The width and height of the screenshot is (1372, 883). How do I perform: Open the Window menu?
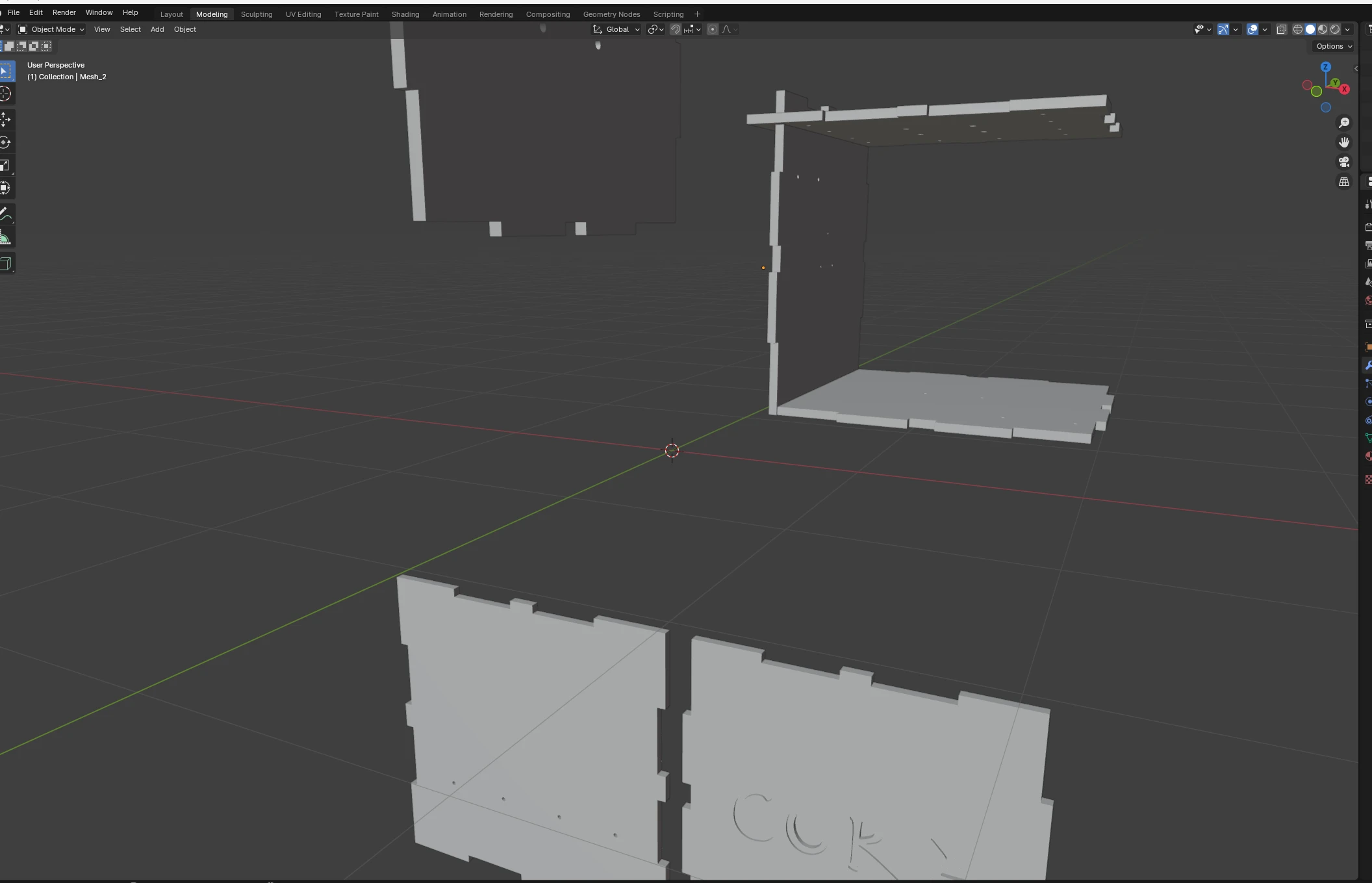click(99, 12)
